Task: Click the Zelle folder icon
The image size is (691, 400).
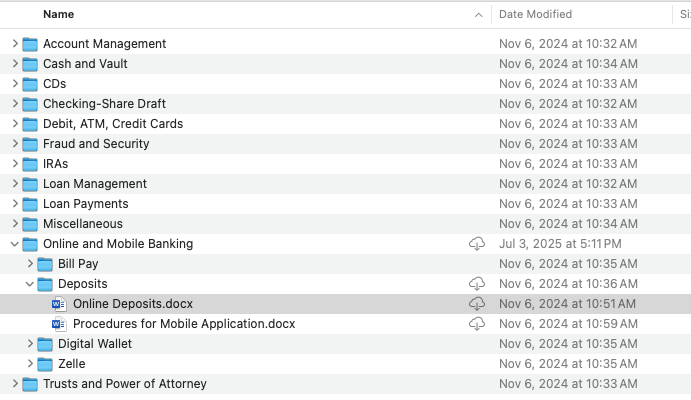Action: [45, 364]
